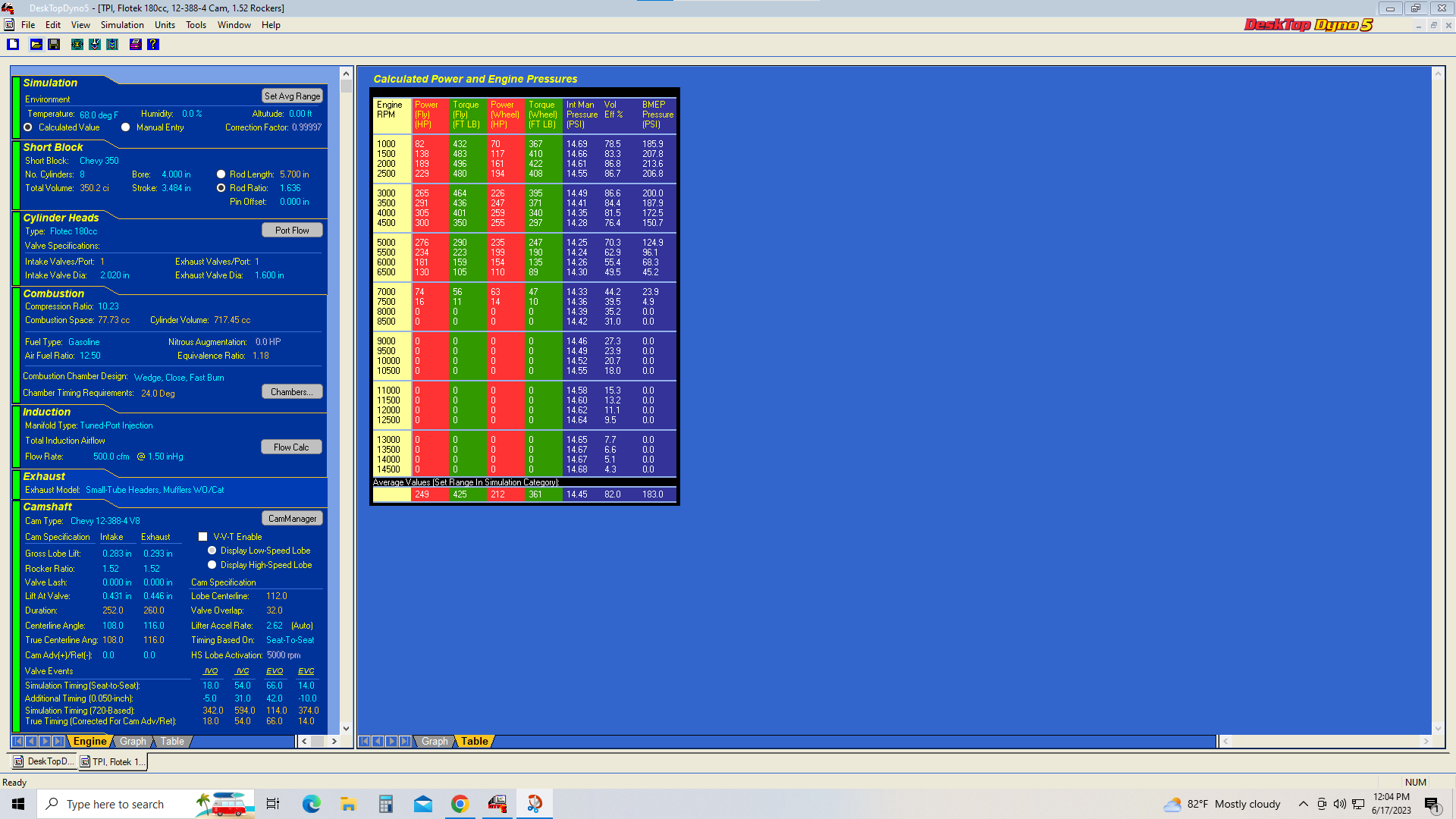Image resolution: width=1456 pixels, height=819 pixels.
Task: Click the New file toolbar icon
Action: click(13, 45)
